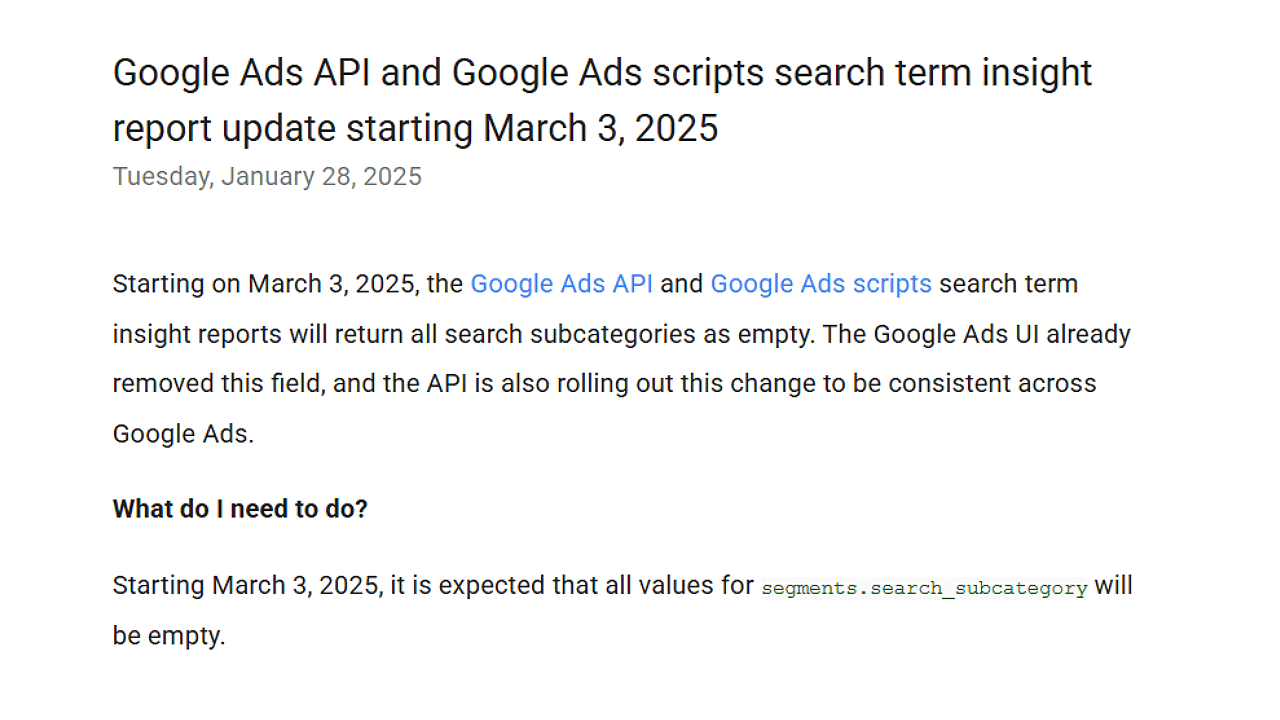This screenshot has width=1280, height=720.
Task: Click the publication date "Tuesday, January 28, 2025"
Action: click(267, 177)
